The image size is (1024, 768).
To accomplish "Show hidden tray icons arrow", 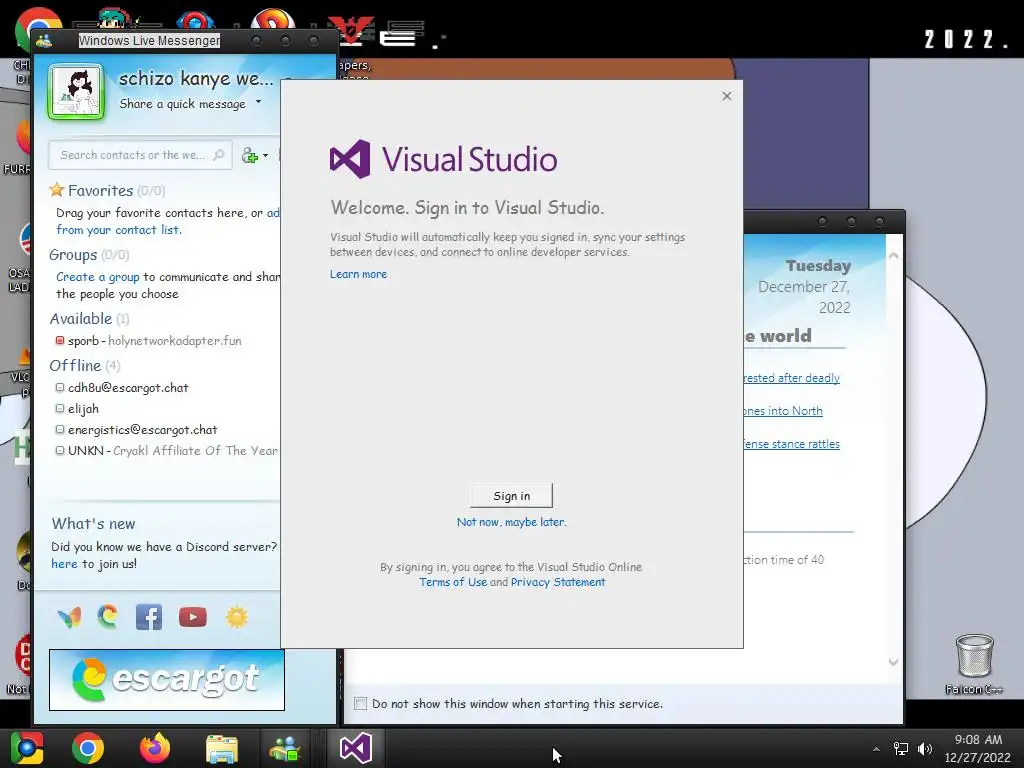I will pyautogui.click(x=876, y=749).
